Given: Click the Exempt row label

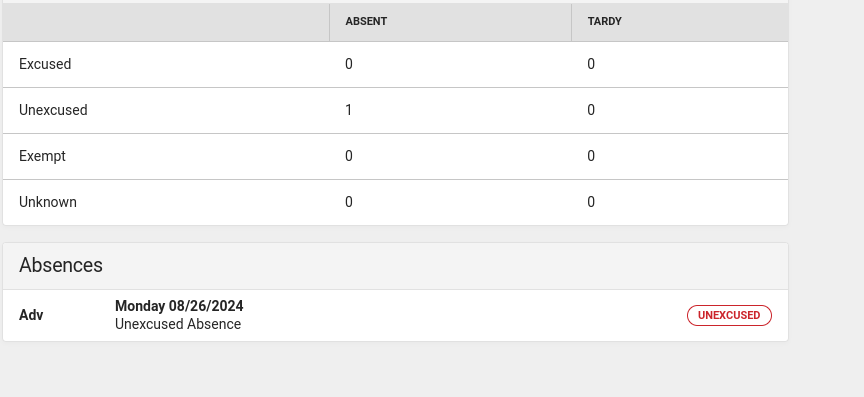Looking at the screenshot, I should [42, 156].
